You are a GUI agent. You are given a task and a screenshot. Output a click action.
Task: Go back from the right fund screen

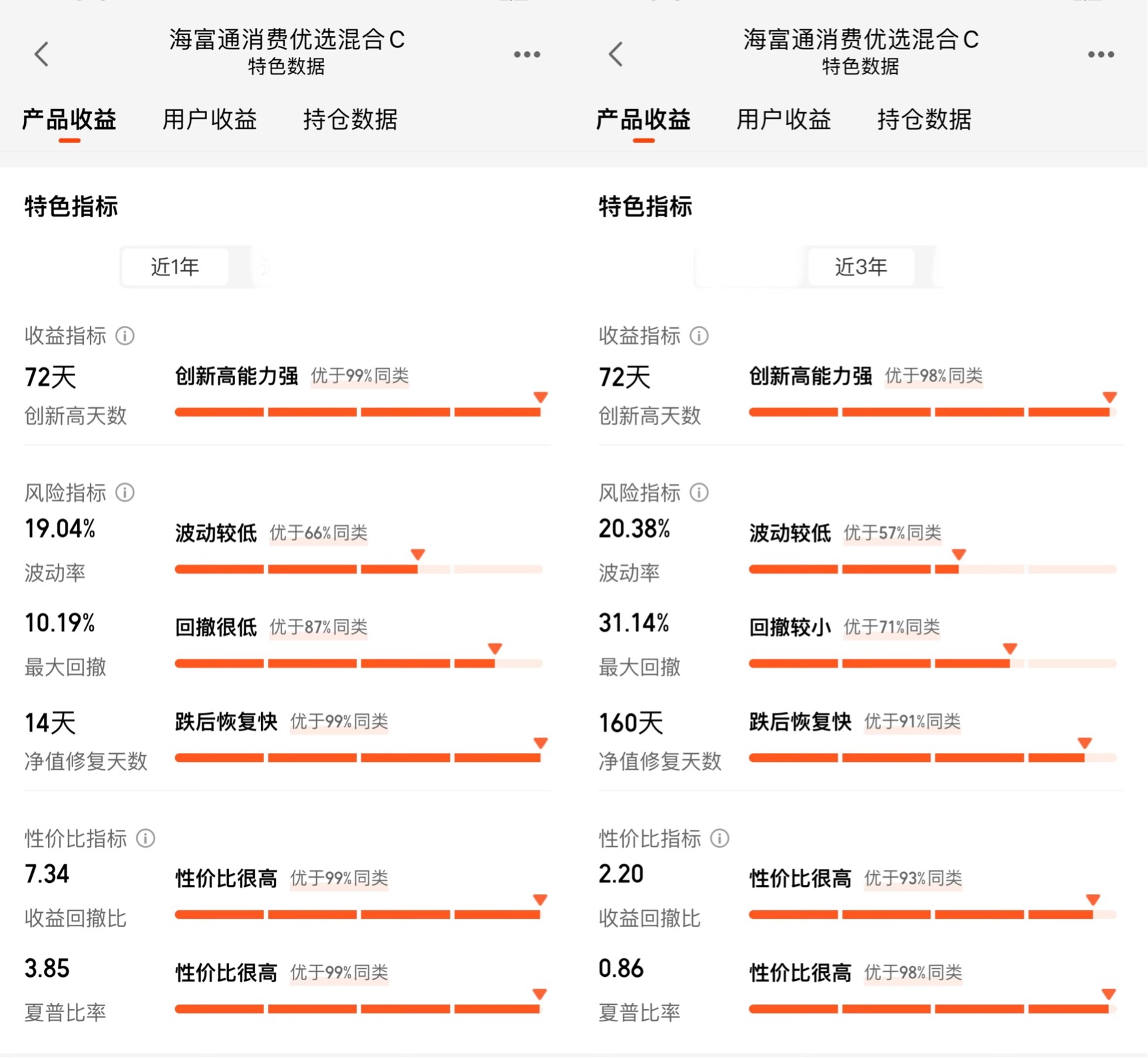point(616,54)
